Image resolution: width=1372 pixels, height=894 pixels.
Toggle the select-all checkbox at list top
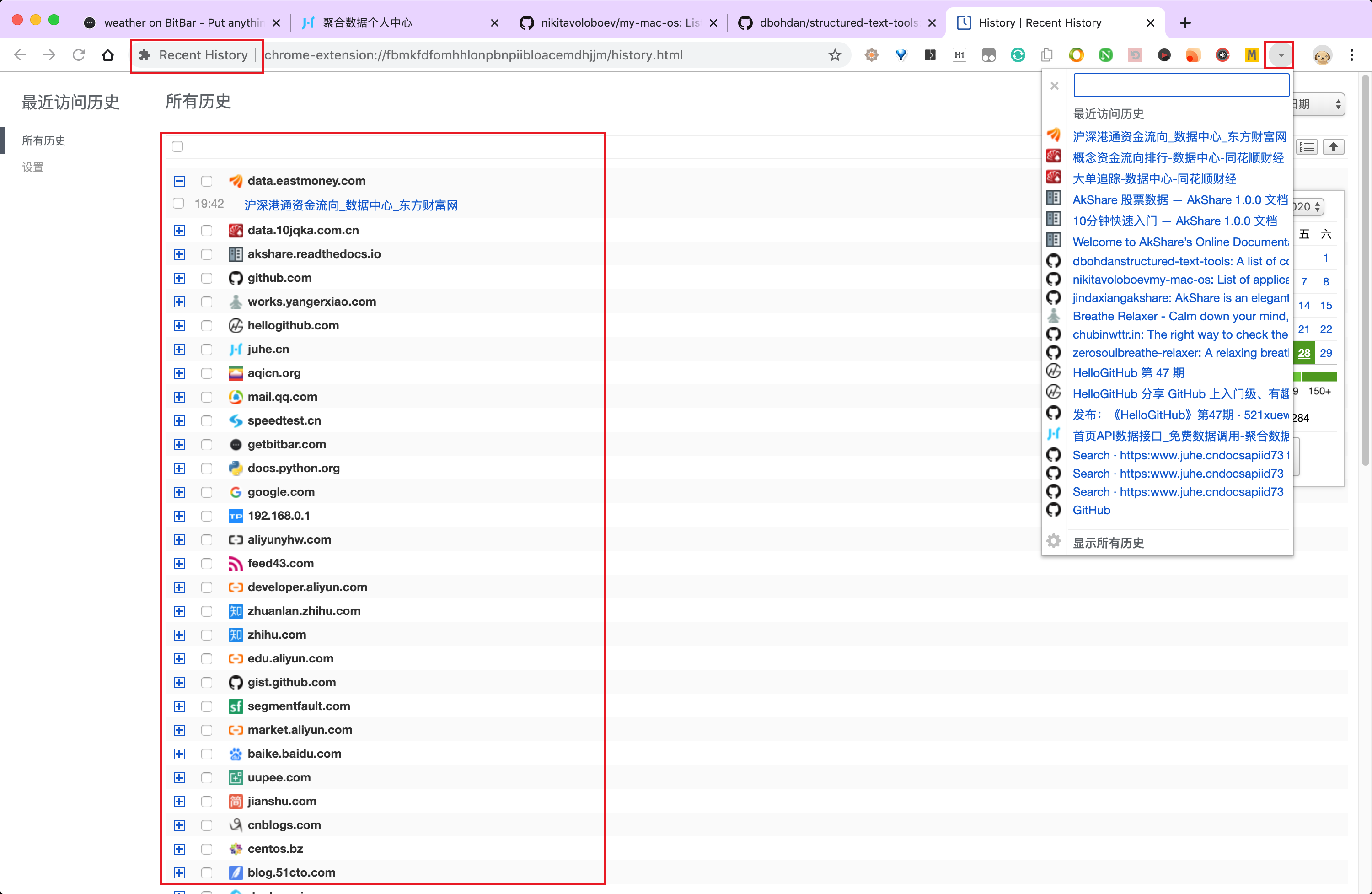click(x=177, y=146)
